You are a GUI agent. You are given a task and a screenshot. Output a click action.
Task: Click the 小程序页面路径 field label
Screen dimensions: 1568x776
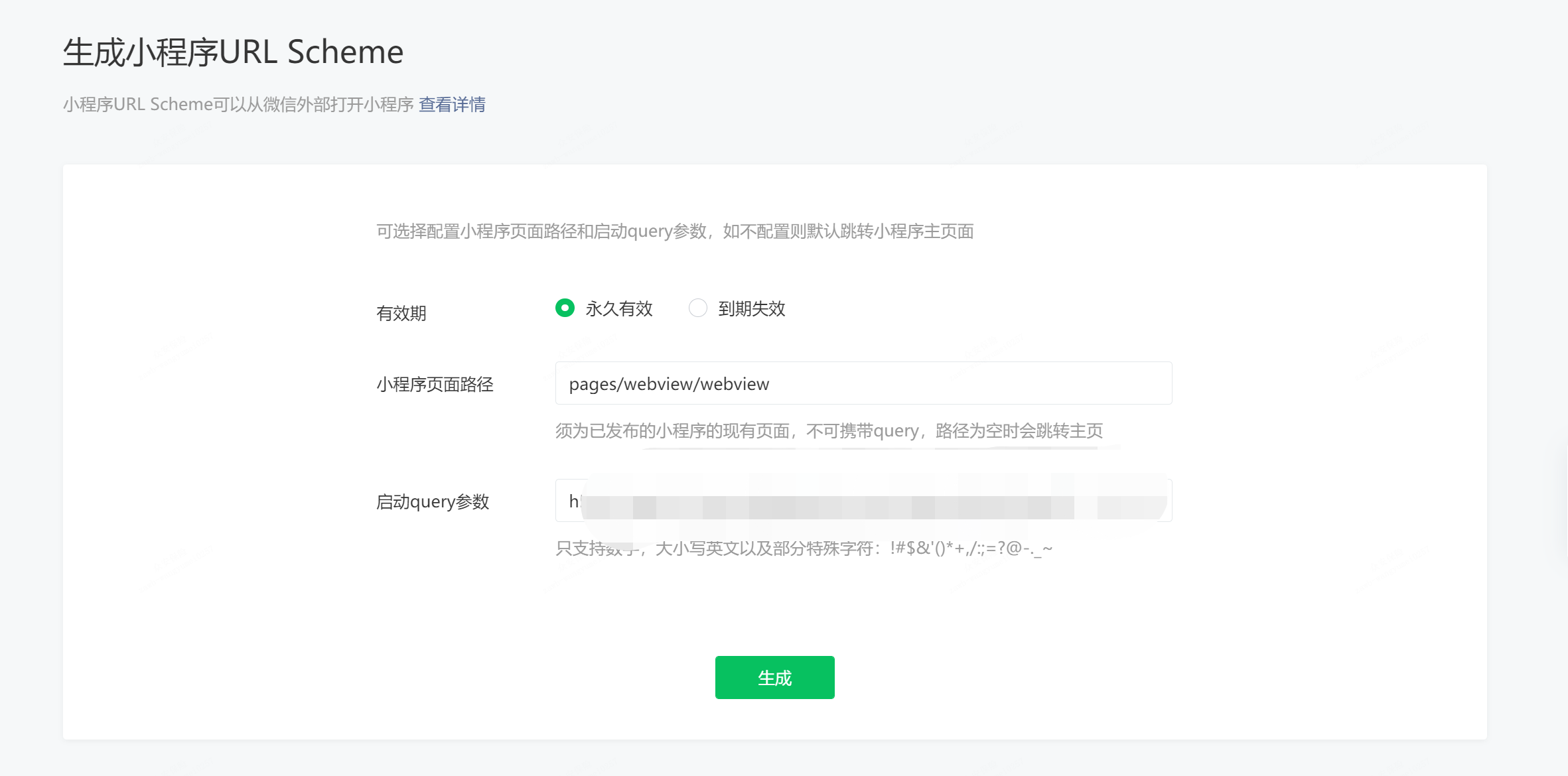pos(435,384)
